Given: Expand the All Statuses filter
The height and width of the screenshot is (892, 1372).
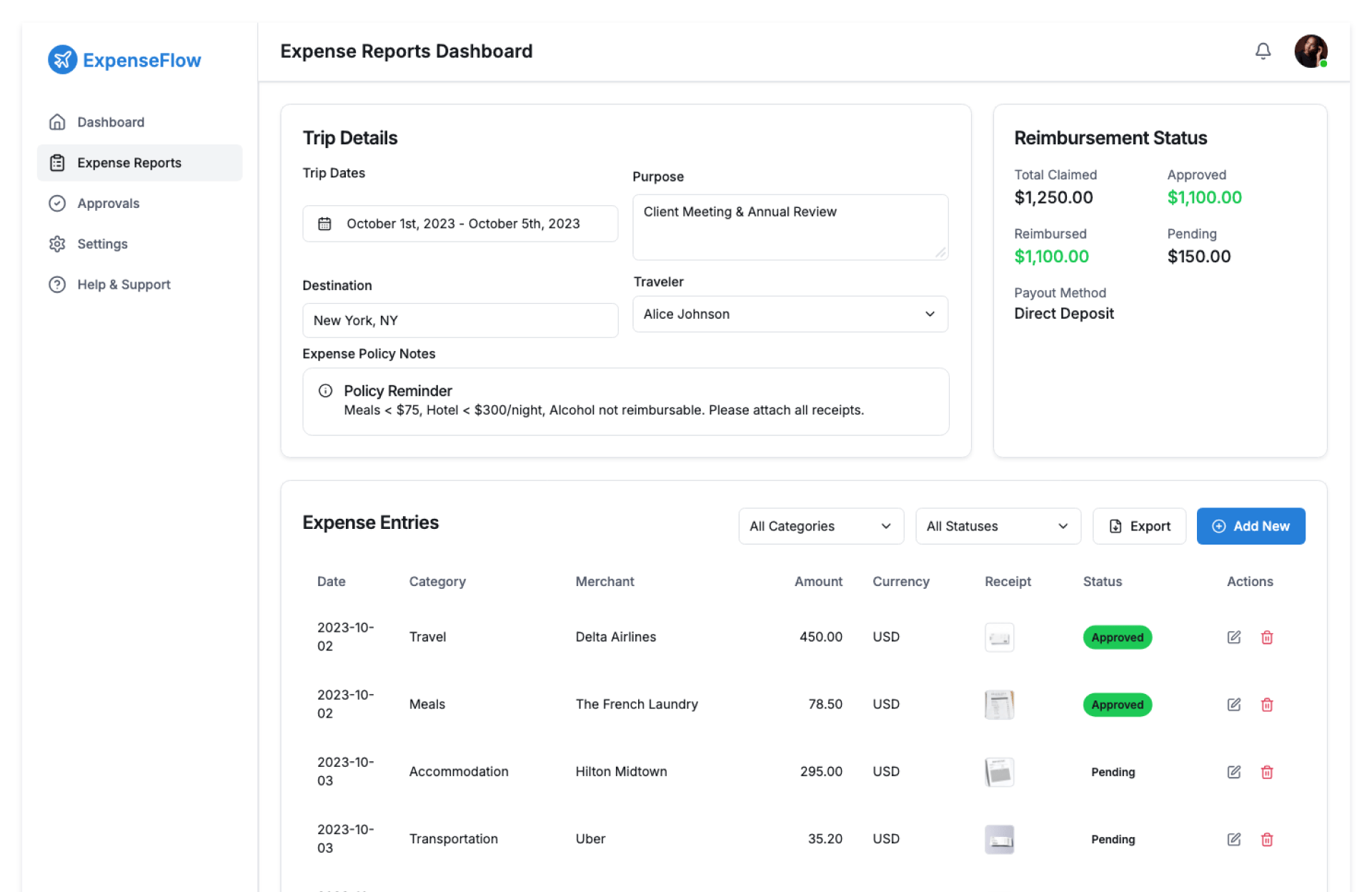Looking at the screenshot, I should point(998,526).
